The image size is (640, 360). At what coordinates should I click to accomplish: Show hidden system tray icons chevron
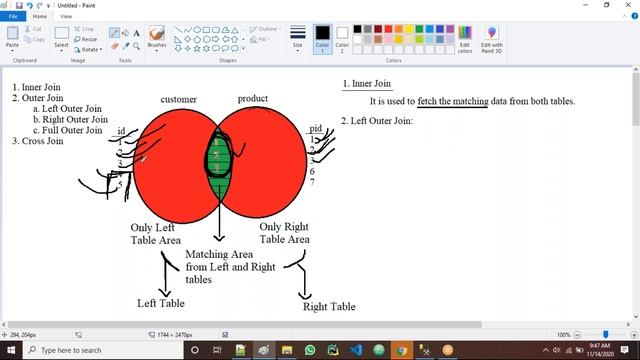[x=546, y=350]
